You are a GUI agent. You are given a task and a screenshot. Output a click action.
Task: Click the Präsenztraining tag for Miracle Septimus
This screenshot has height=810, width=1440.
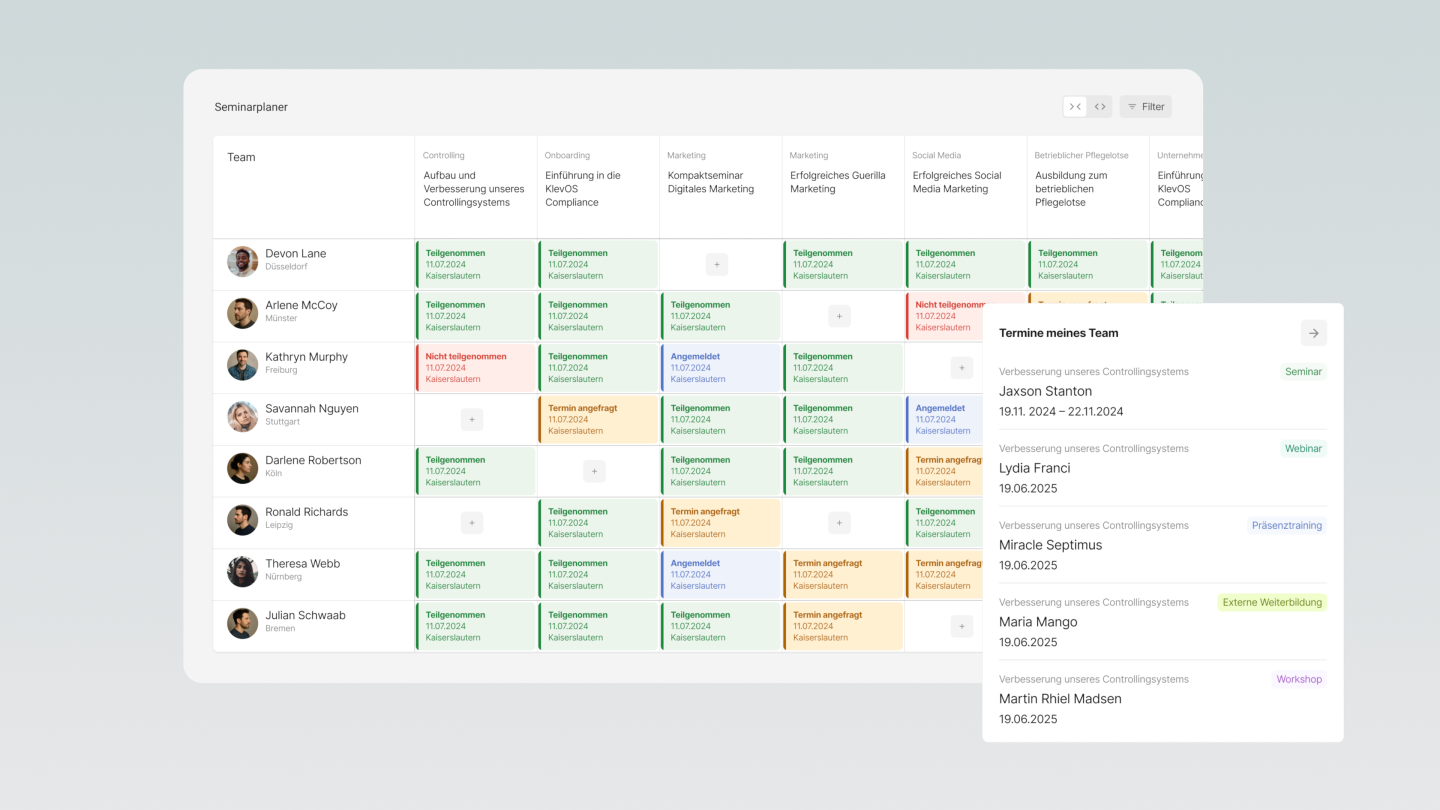(1286, 525)
